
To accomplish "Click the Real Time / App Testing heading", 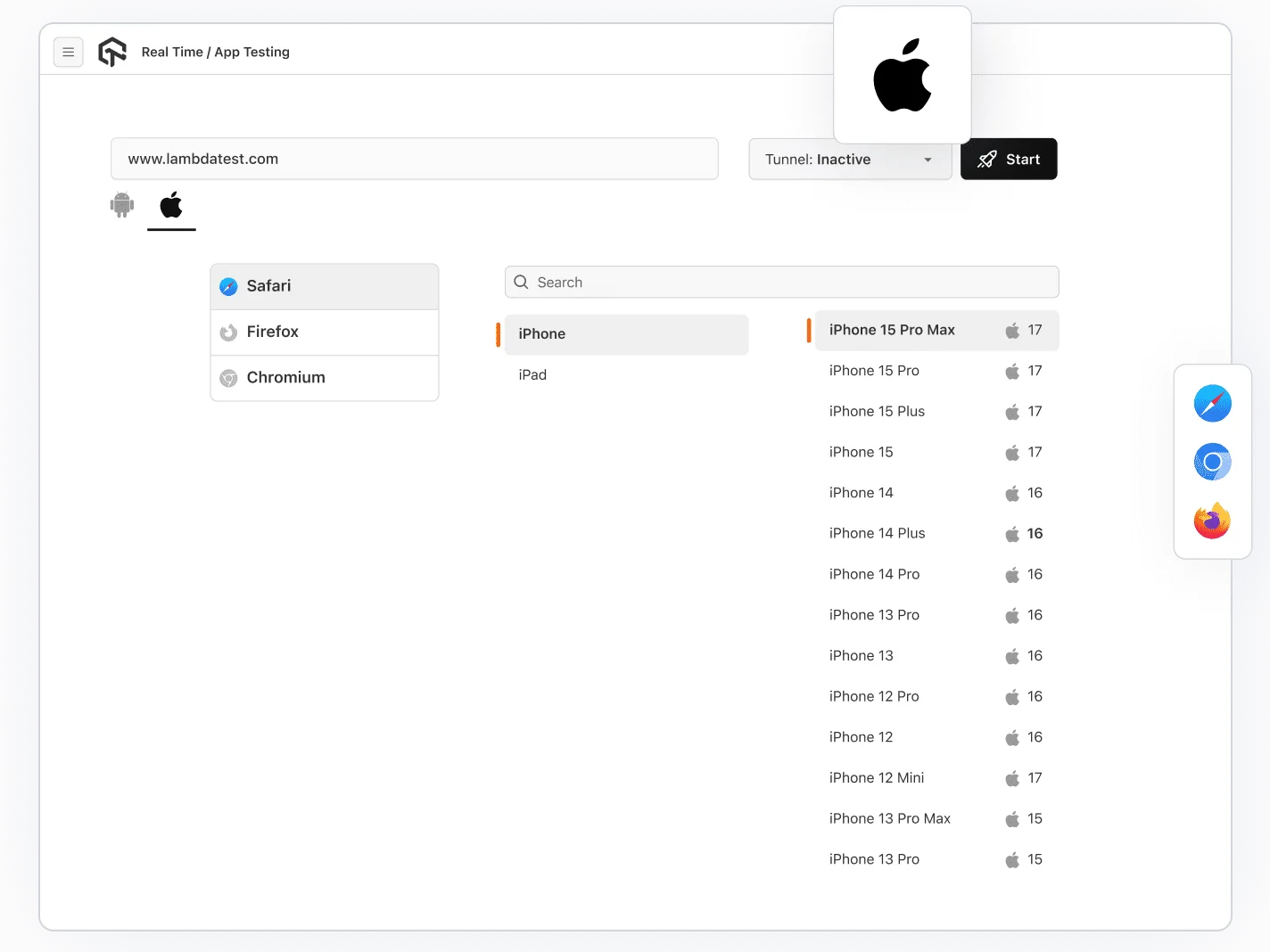I will pyautogui.click(x=215, y=52).
